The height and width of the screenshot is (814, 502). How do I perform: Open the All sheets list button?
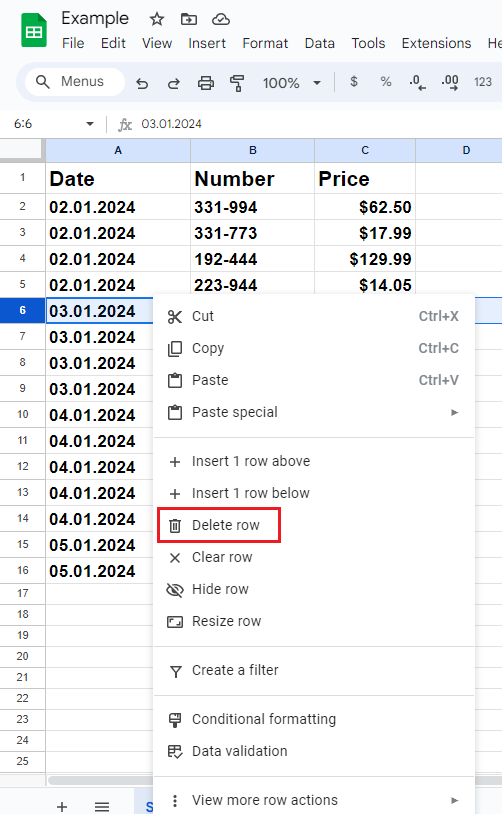pos(102,806)
